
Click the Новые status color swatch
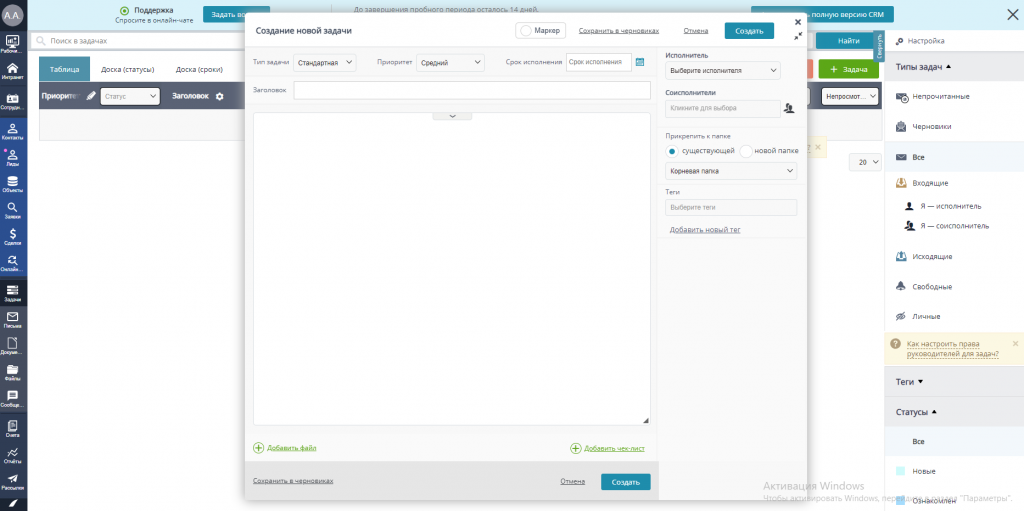901,471
